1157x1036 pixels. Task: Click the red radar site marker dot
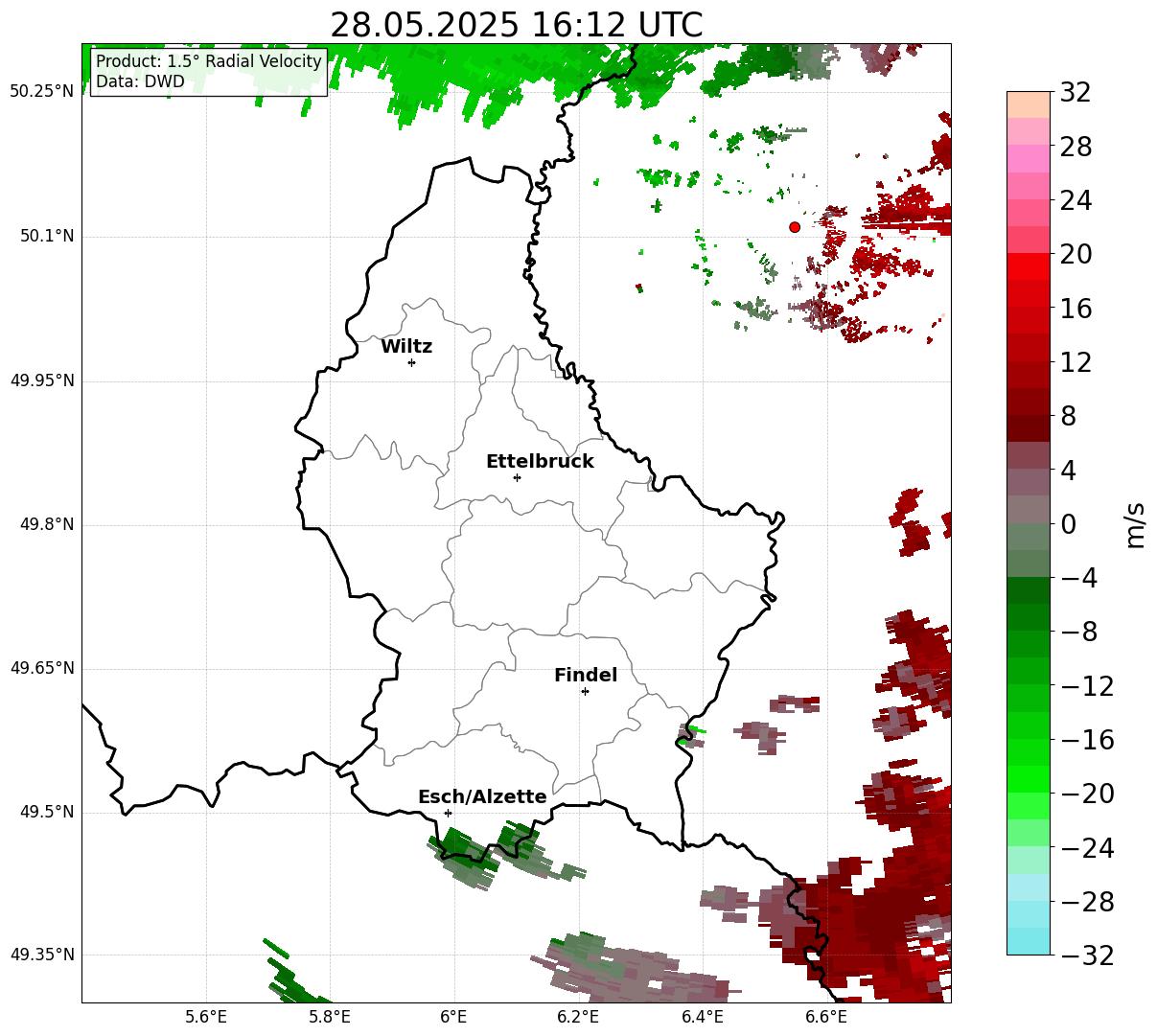click(795, 227)
